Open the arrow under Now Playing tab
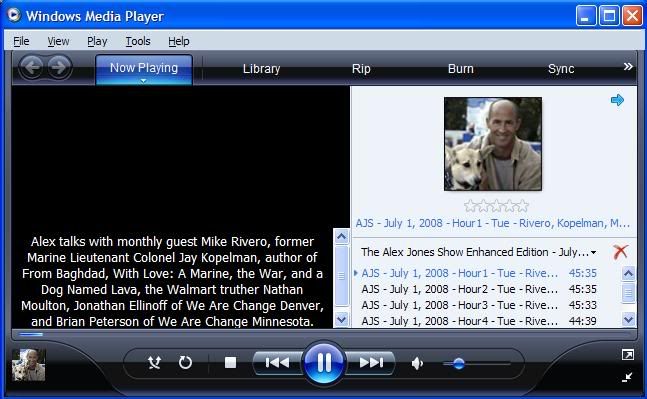 tap(143, 80)
